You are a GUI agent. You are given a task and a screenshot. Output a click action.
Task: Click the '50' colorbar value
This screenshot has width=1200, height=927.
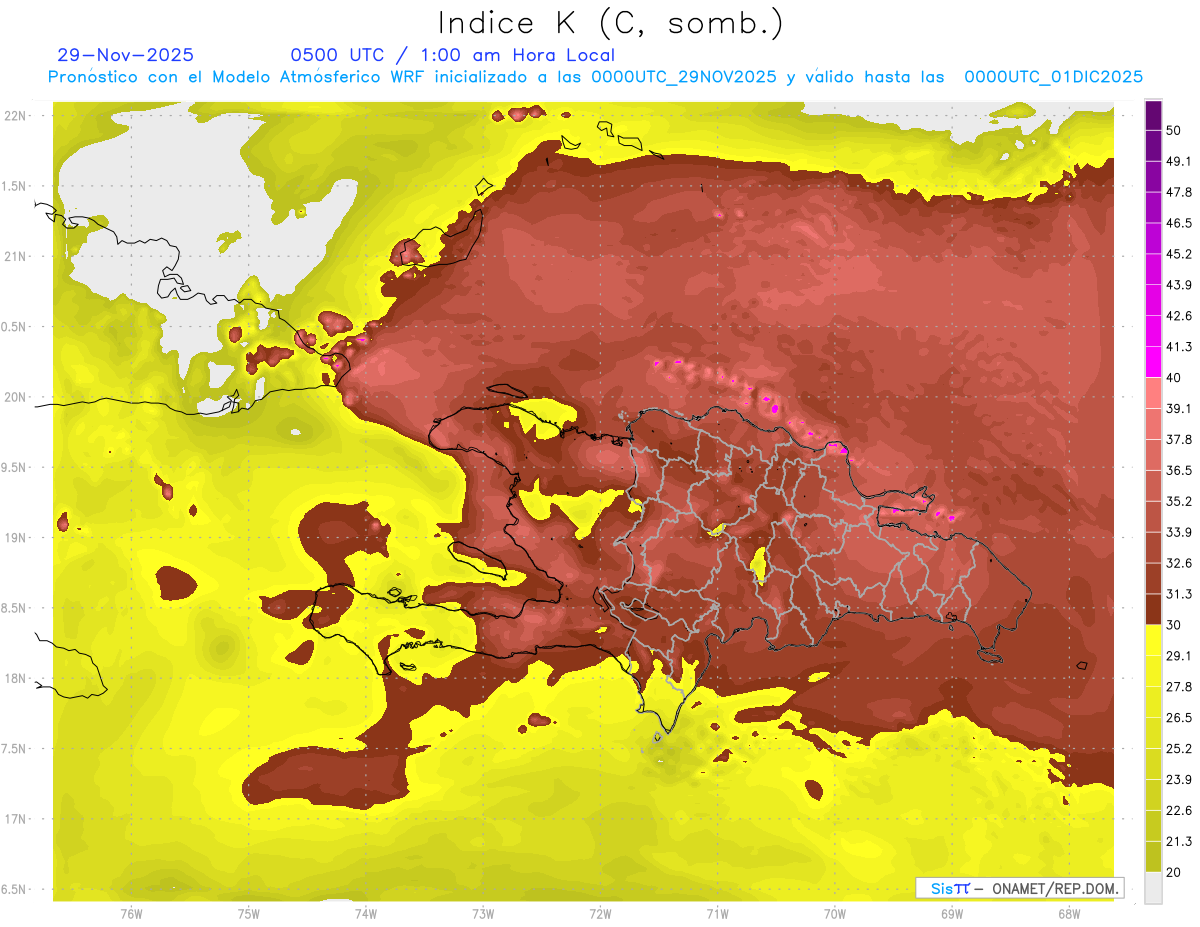click(x=1174, y=130)
